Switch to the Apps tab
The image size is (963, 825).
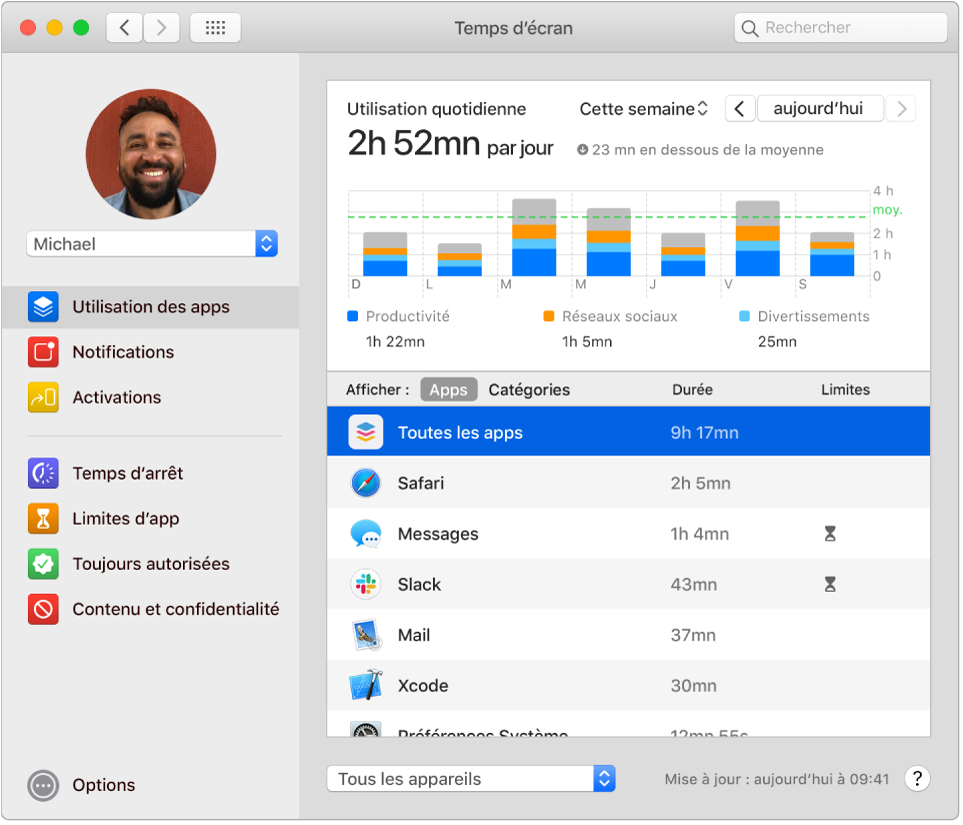tap(448, 389)
